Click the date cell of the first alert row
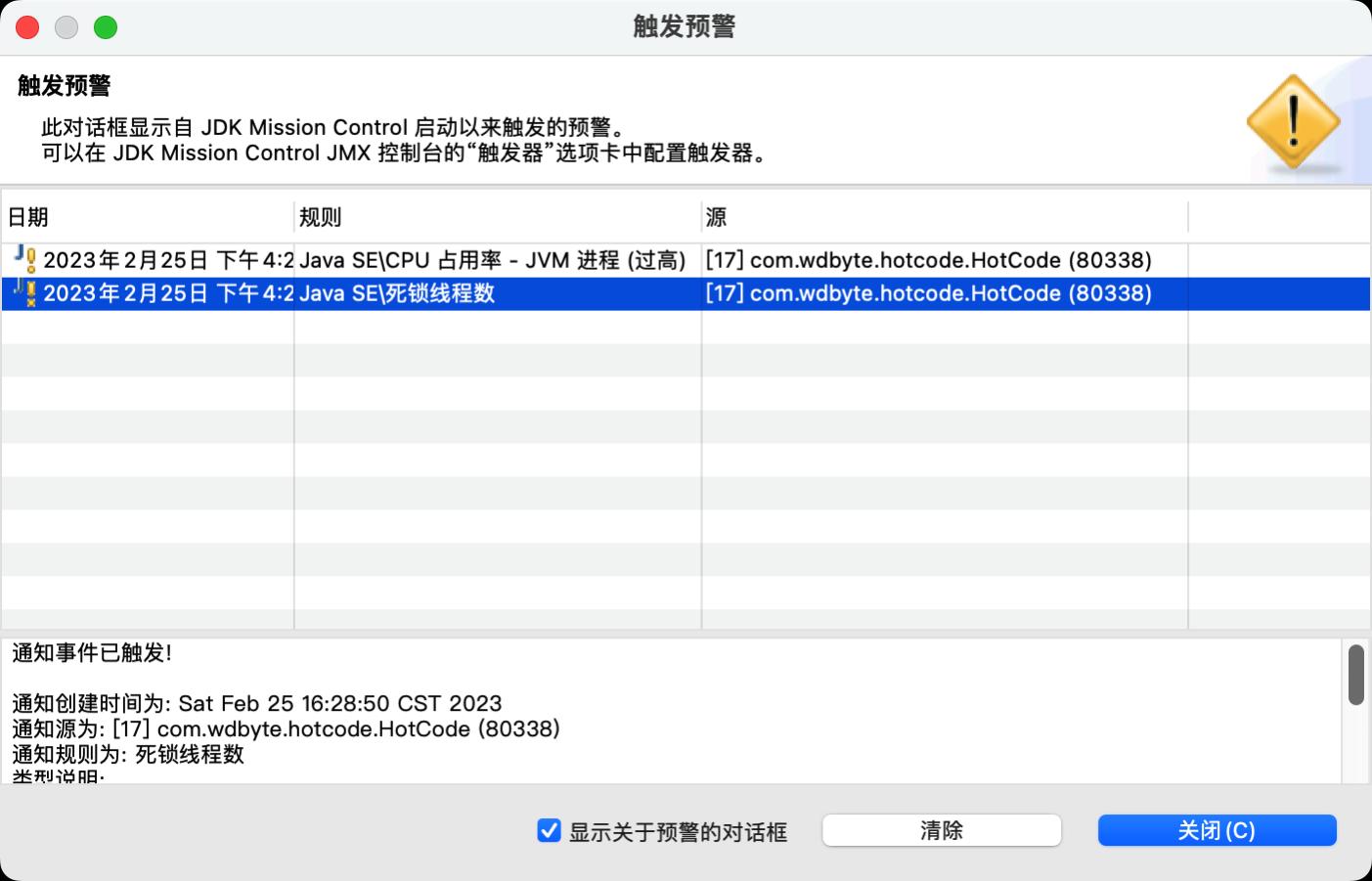 [x=168, y=260]
